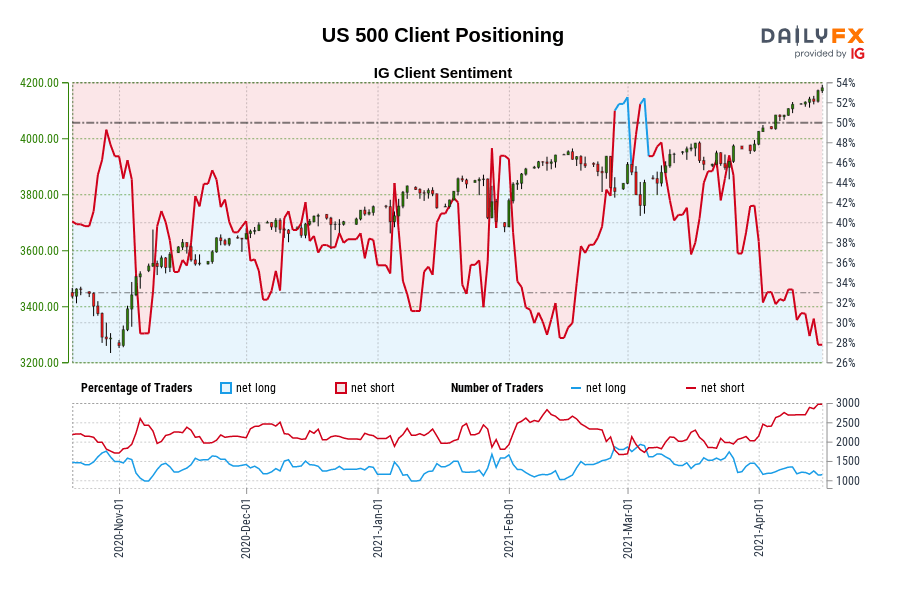Click the 30% sentiment axis label
900x600 pixels.
[x=845, y=323]
